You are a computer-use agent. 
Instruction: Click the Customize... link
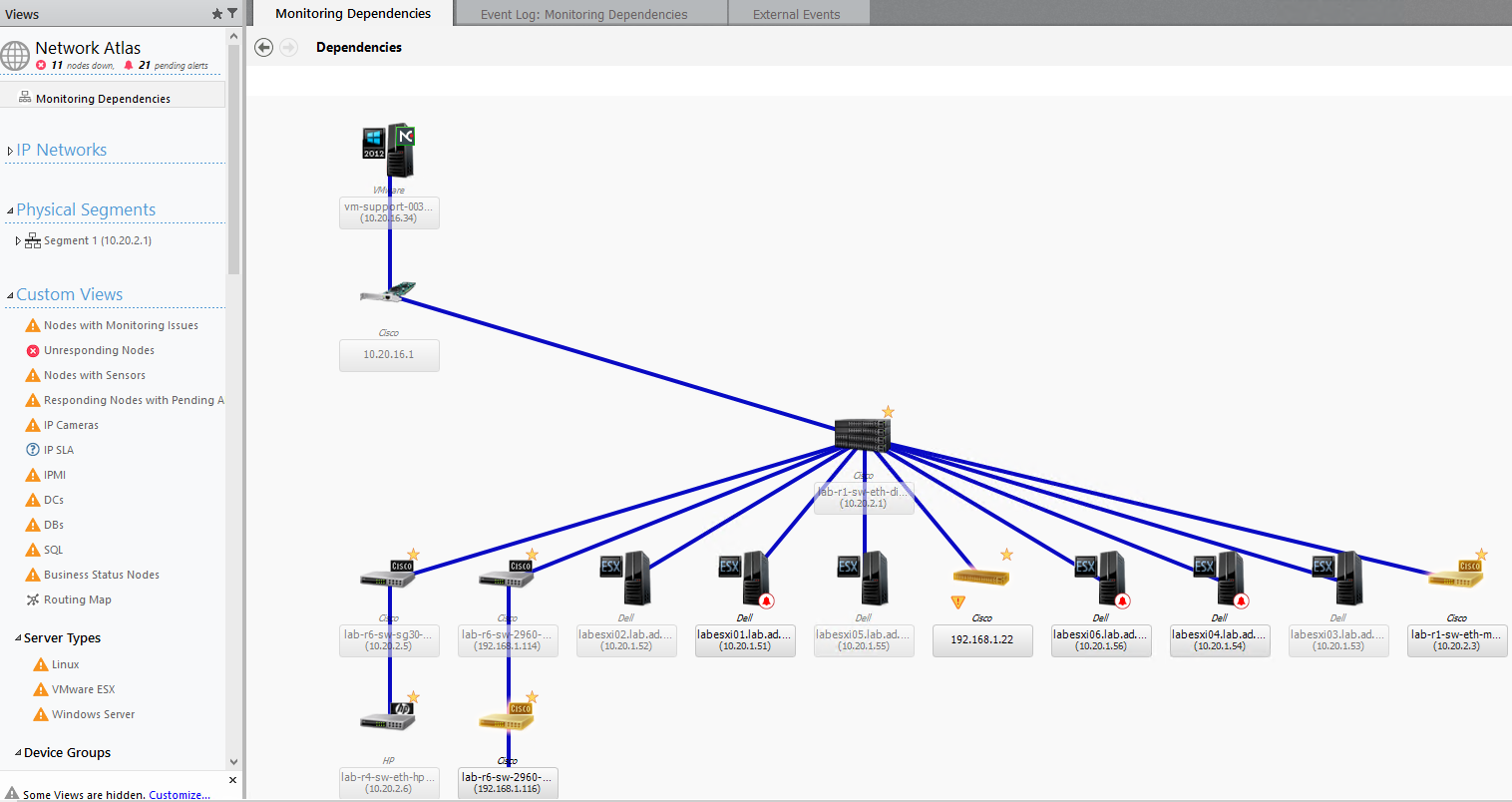180,795
